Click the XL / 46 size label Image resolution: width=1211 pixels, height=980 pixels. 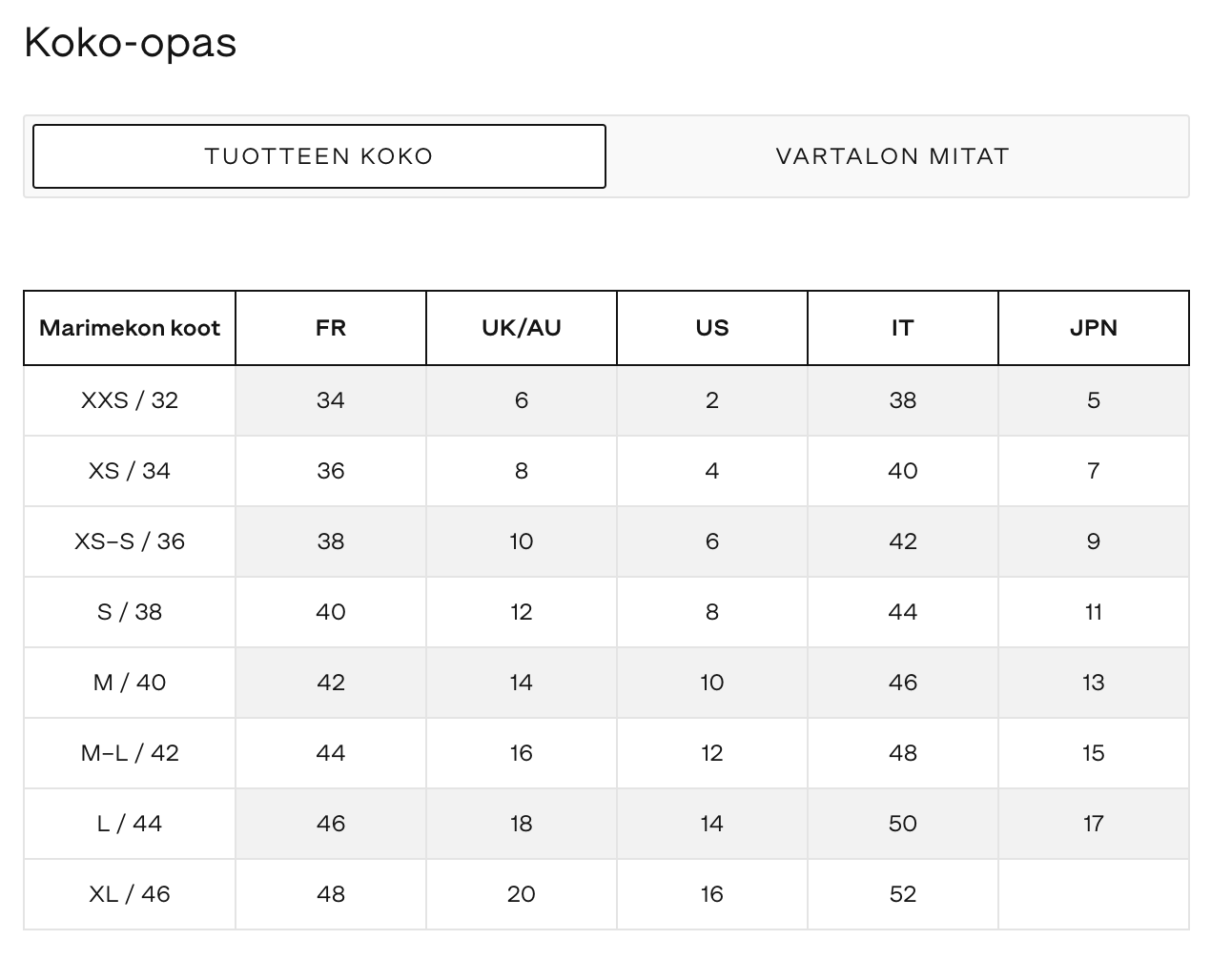[130, 894]
